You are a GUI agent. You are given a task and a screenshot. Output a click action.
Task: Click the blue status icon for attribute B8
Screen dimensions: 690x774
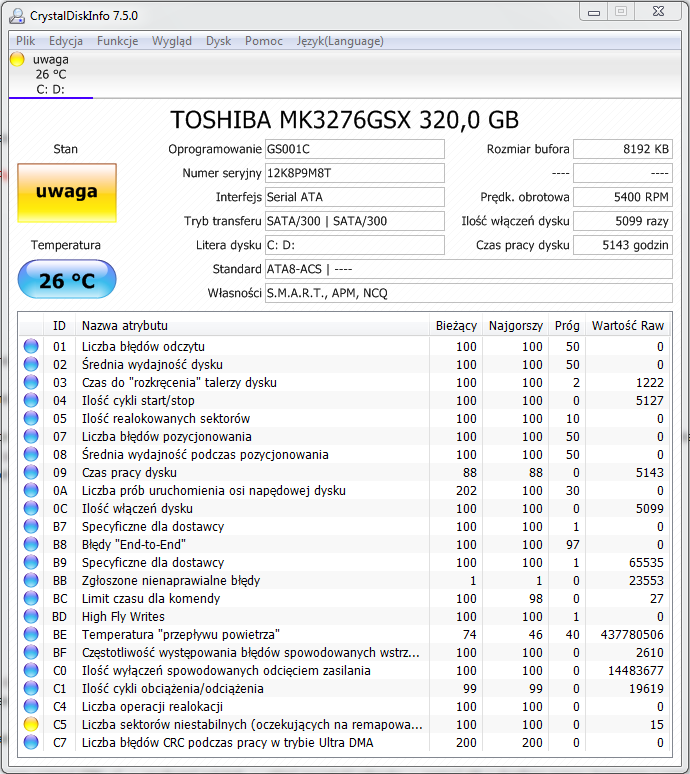(x=31, y=544)
